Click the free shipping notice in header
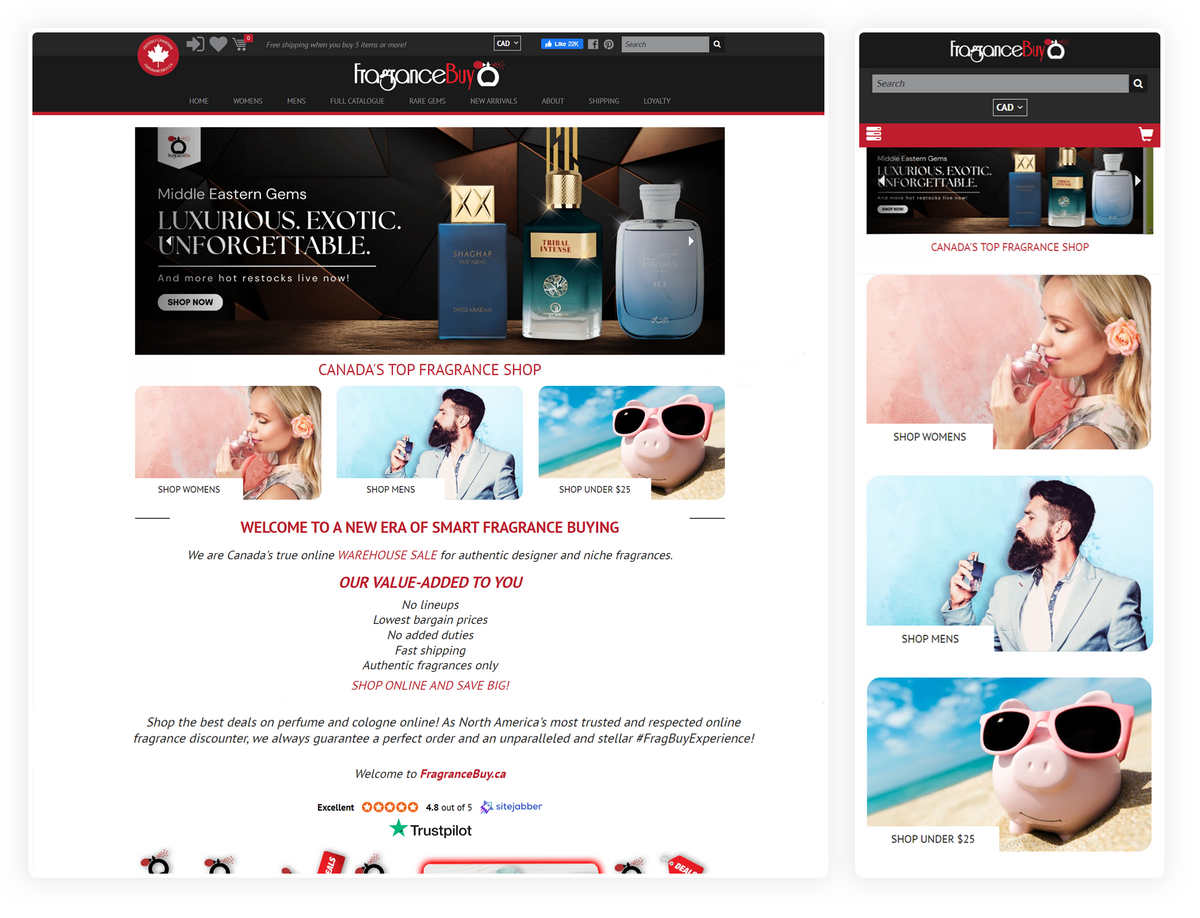The width and height of the screenshot is (1200, 918). [336, 45]
